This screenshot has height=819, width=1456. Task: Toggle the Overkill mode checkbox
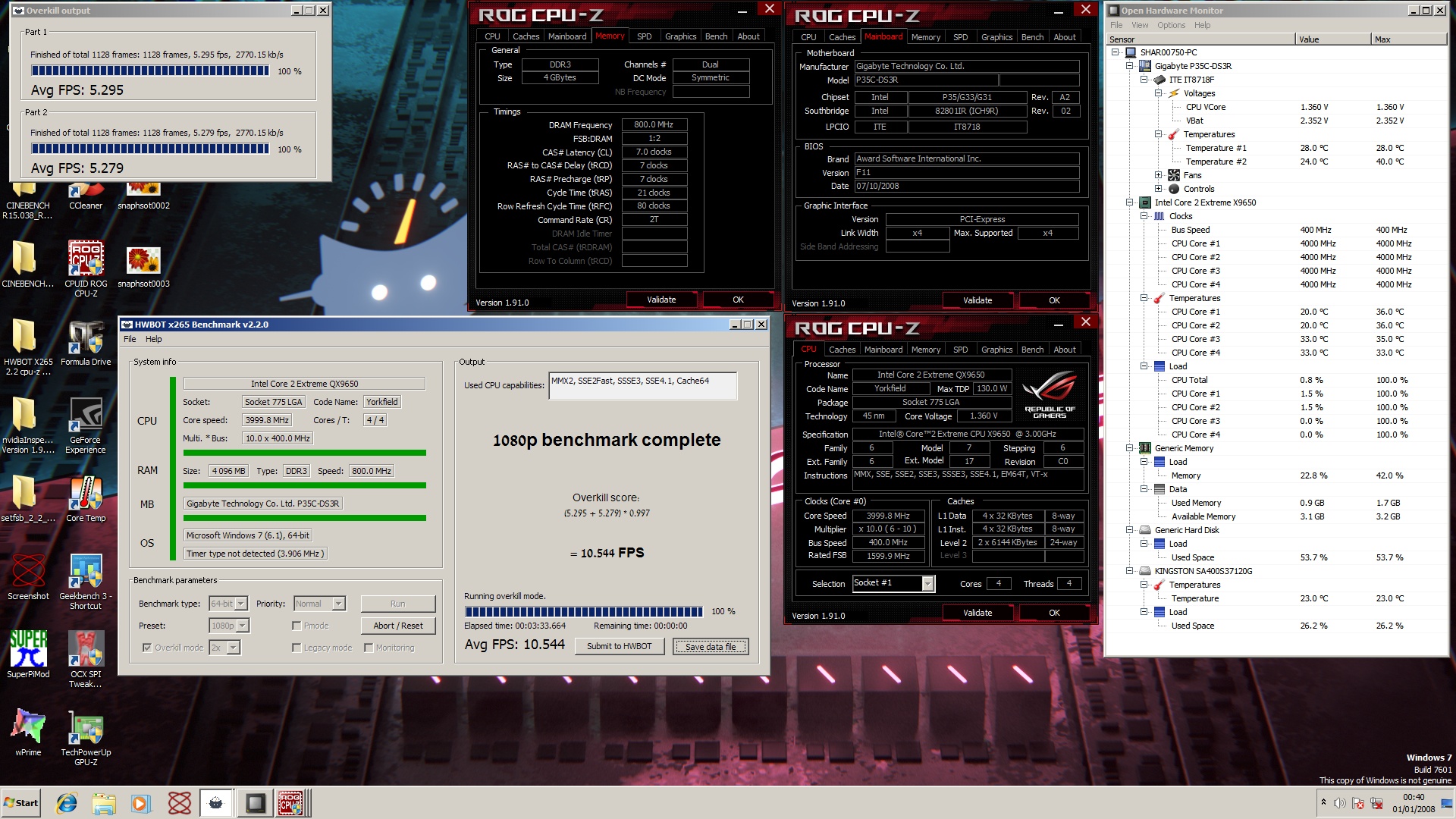pyautogui.click(x=147, y=648)
